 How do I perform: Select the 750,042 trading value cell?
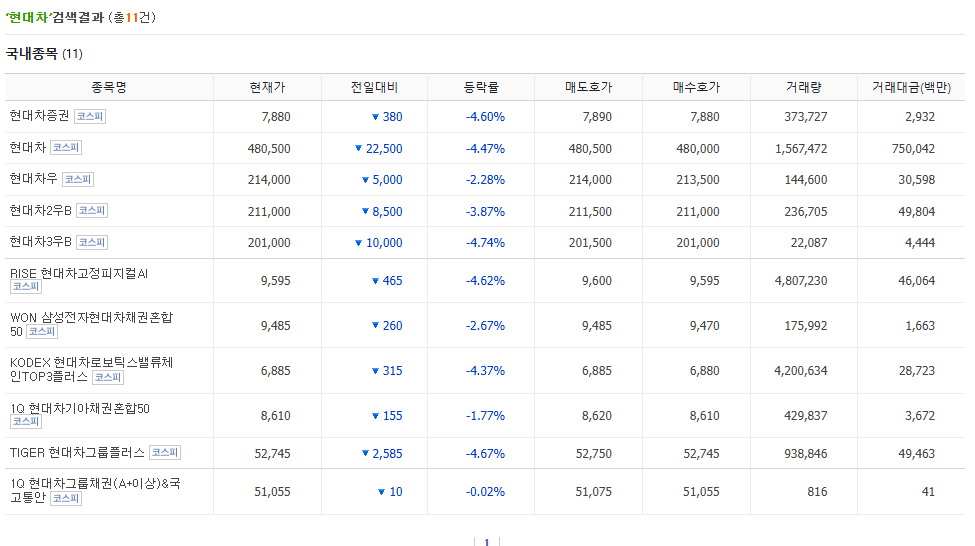coord(913,149)
